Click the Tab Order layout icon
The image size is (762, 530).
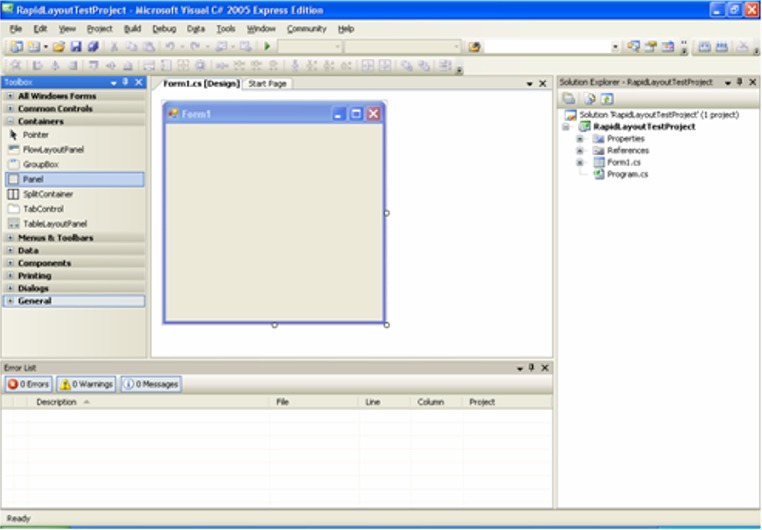pyautogui.click(x=445, y=66)
